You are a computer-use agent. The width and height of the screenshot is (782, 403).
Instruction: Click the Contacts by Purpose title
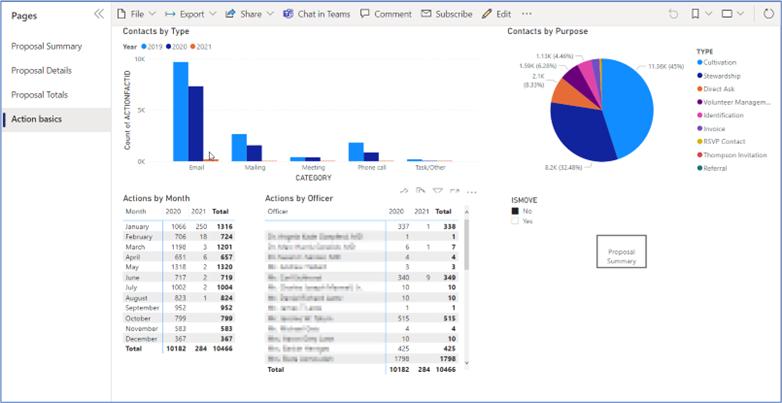point(548,31)
